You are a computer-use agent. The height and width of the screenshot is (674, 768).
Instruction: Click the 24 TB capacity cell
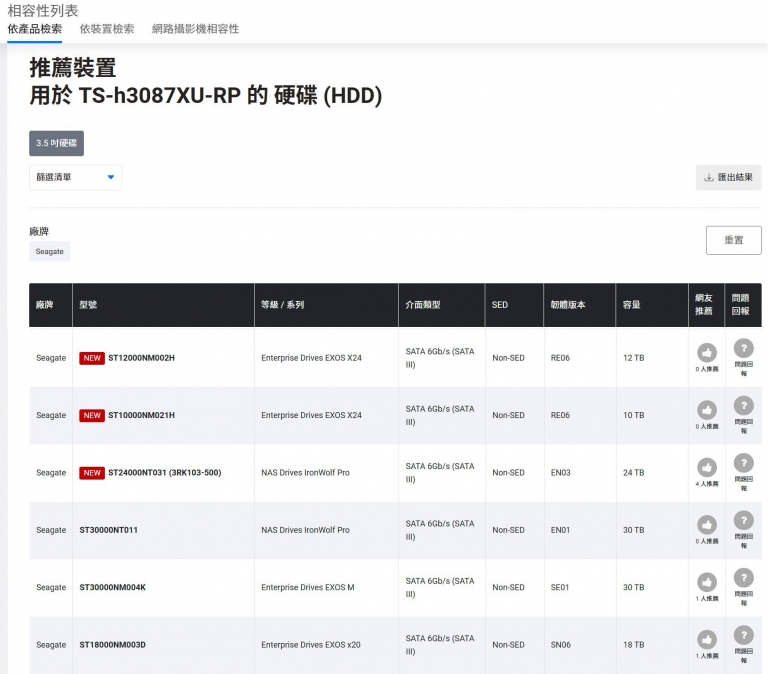pos(633,473)
